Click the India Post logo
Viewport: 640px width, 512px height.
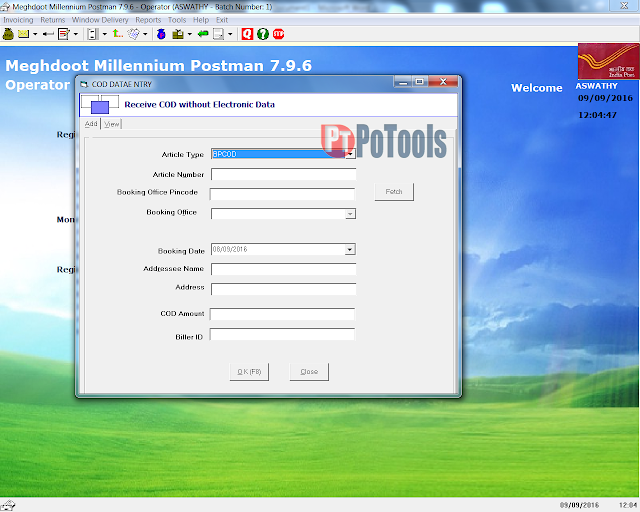[608, 61]
